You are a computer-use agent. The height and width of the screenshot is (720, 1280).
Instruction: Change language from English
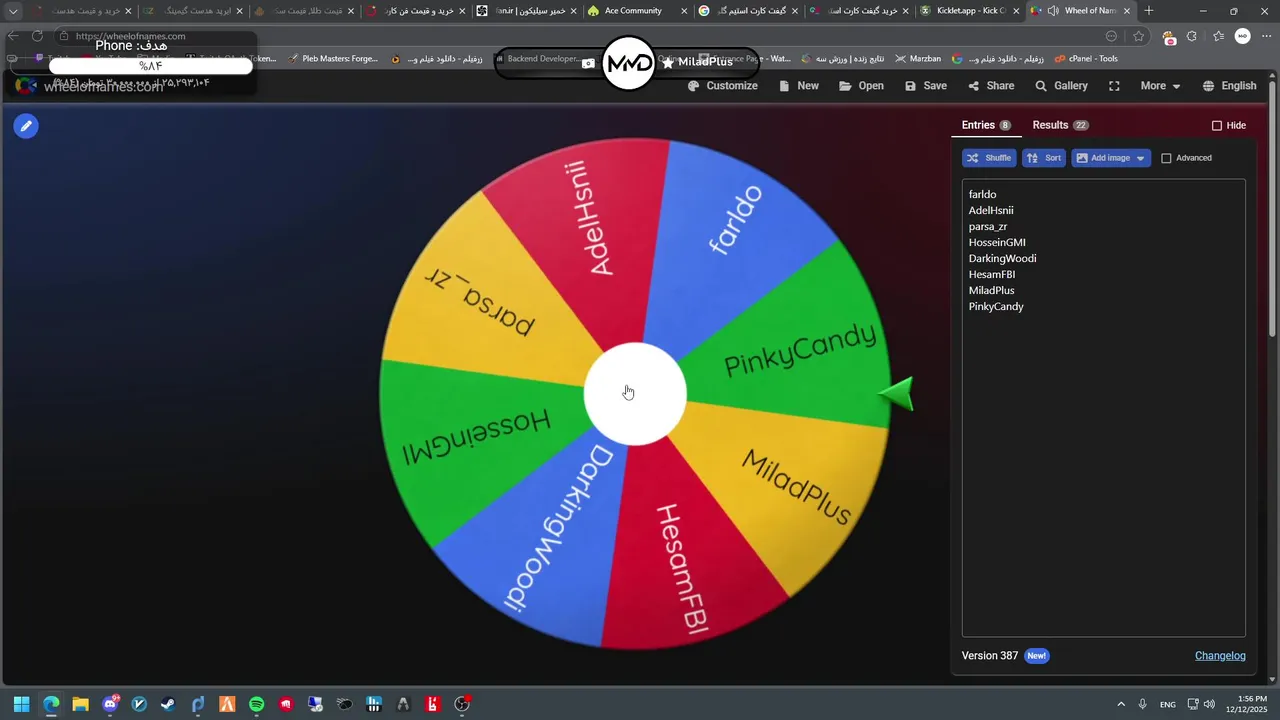click(x=1229, y=86)
